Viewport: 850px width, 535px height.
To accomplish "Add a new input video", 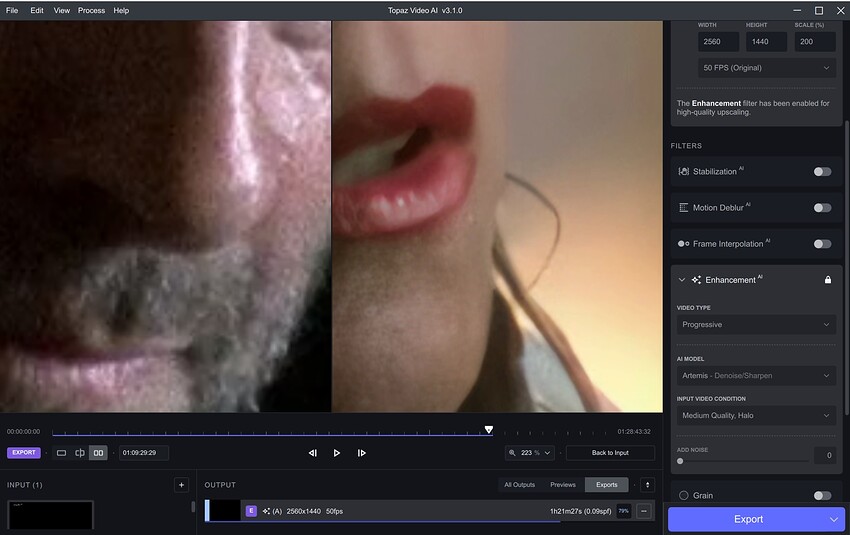I will (x=181, y=485).
